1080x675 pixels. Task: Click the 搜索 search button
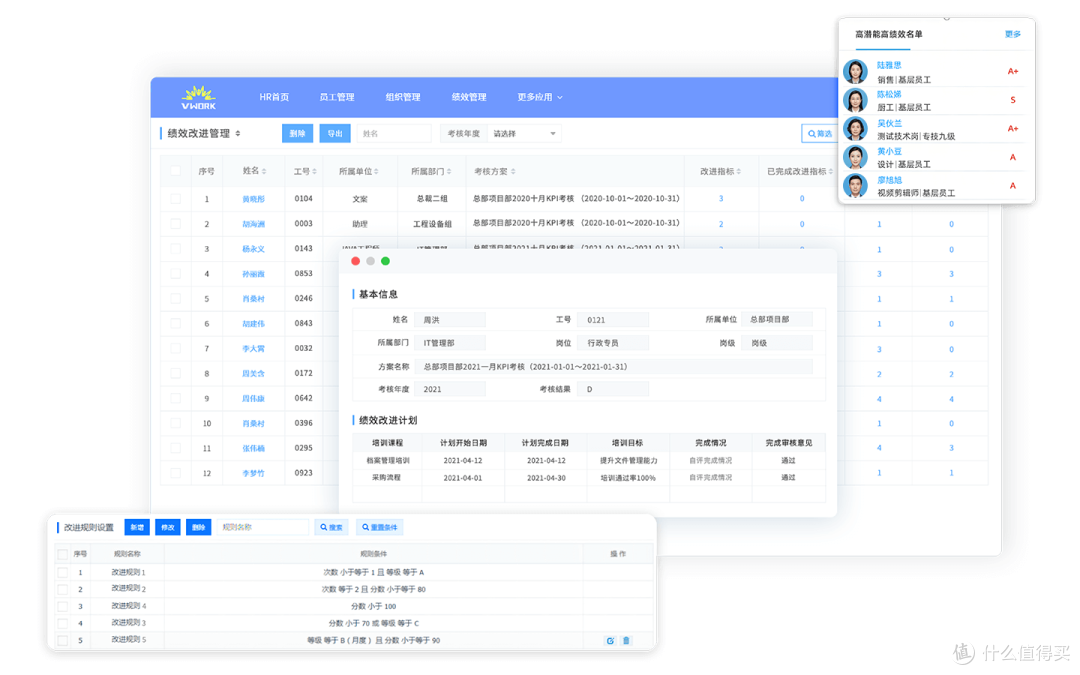click(331, 528)
